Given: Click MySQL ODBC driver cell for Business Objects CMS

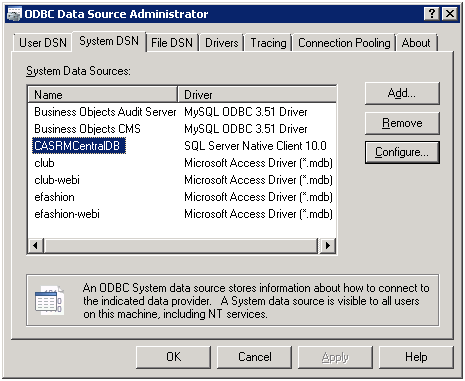Looking at the screenshot, I should [x=246, y=129].
